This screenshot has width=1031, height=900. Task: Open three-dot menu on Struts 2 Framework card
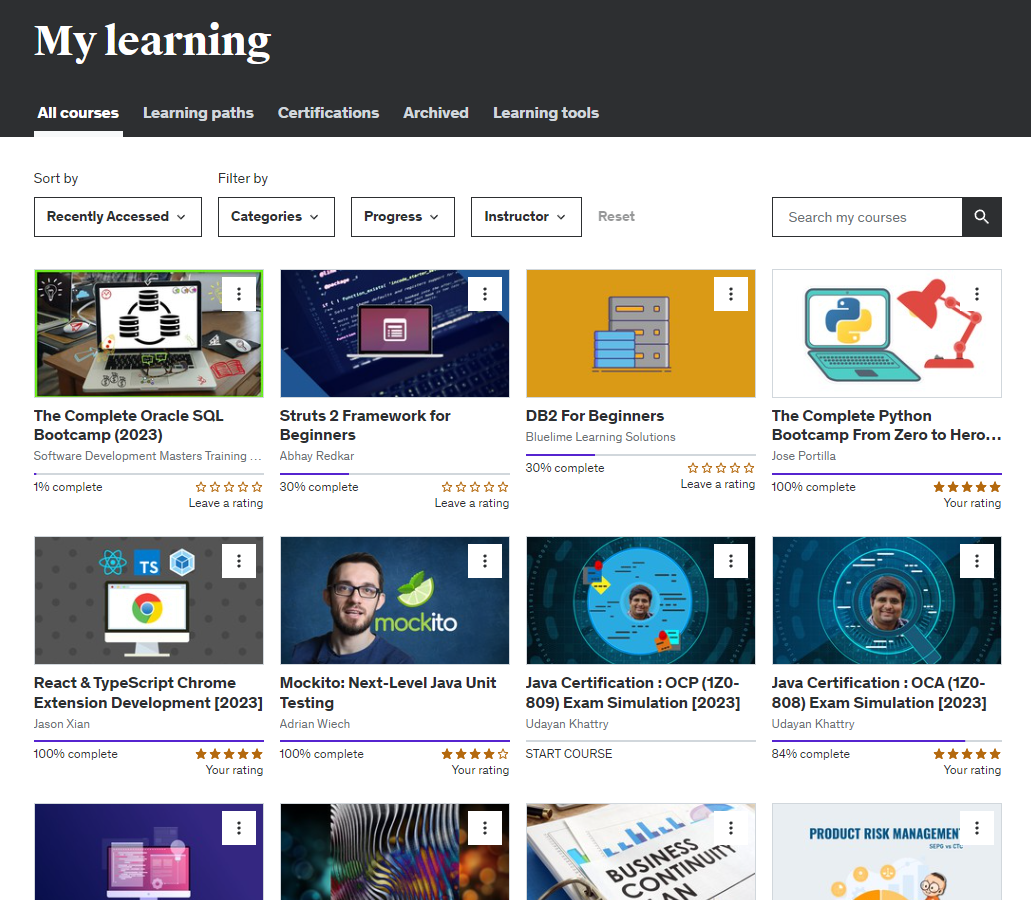point(485,294)
